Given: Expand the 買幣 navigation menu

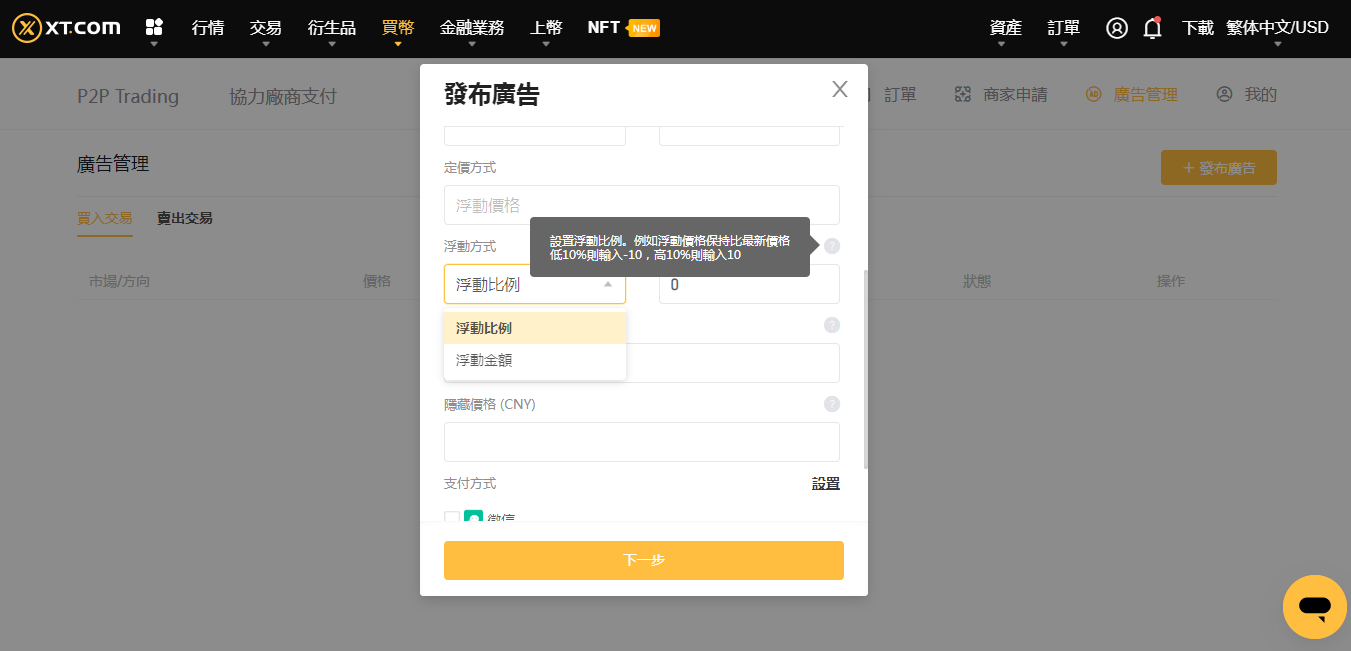Looking at the screenshot, I should 398,28.
